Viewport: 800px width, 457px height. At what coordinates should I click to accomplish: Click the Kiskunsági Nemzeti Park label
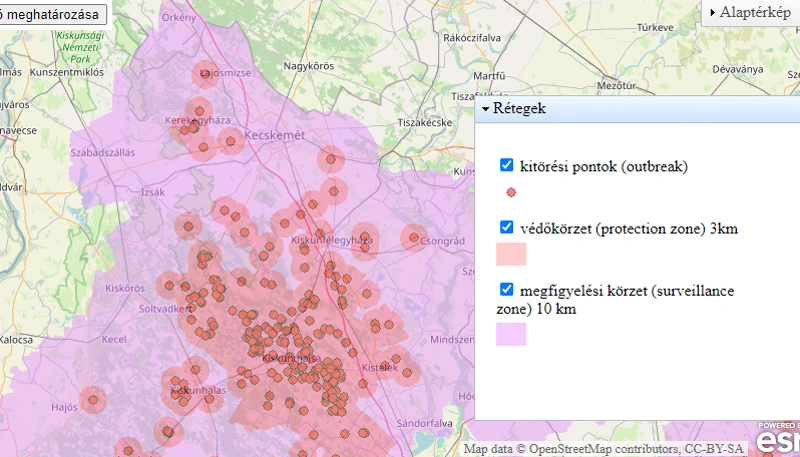pyautogui.click(x=80, y=47)
